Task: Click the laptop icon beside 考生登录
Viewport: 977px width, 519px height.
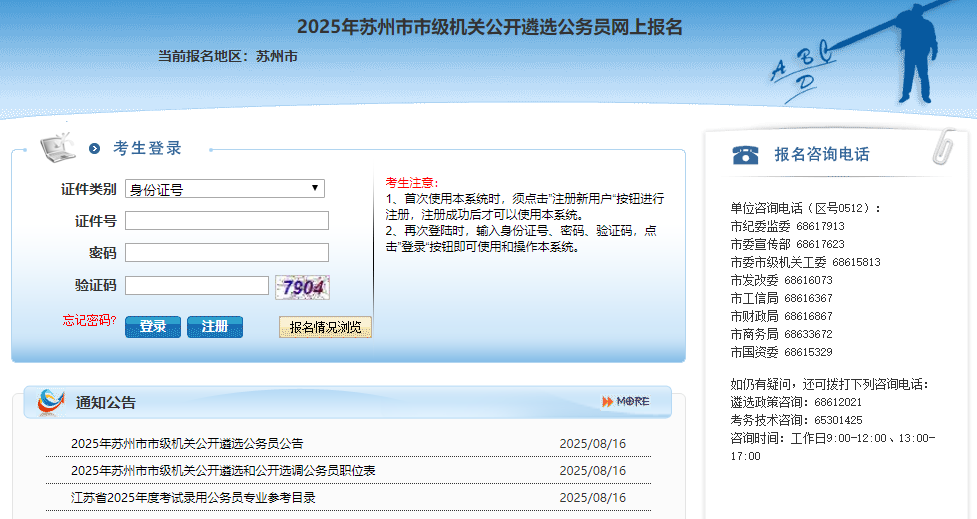Action: (58, 146)
